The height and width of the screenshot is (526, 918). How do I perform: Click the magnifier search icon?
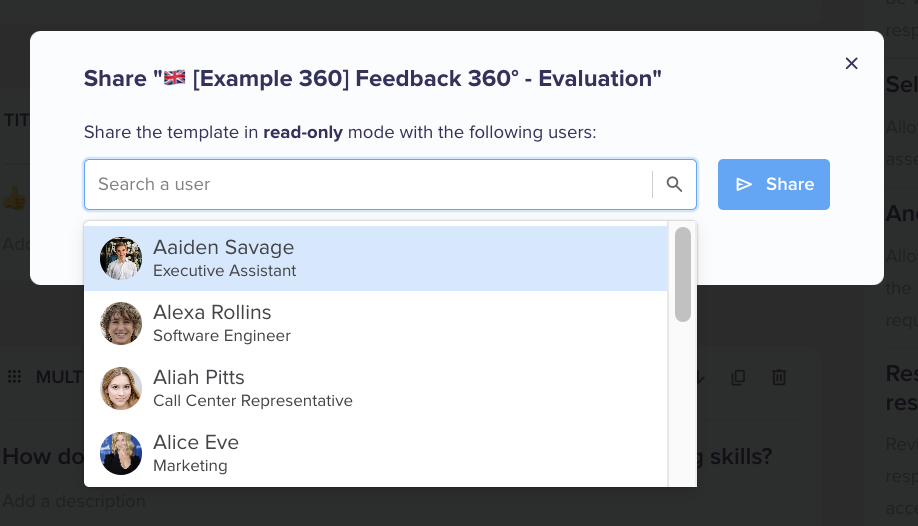pyautogui.click(x=674, y=185)
